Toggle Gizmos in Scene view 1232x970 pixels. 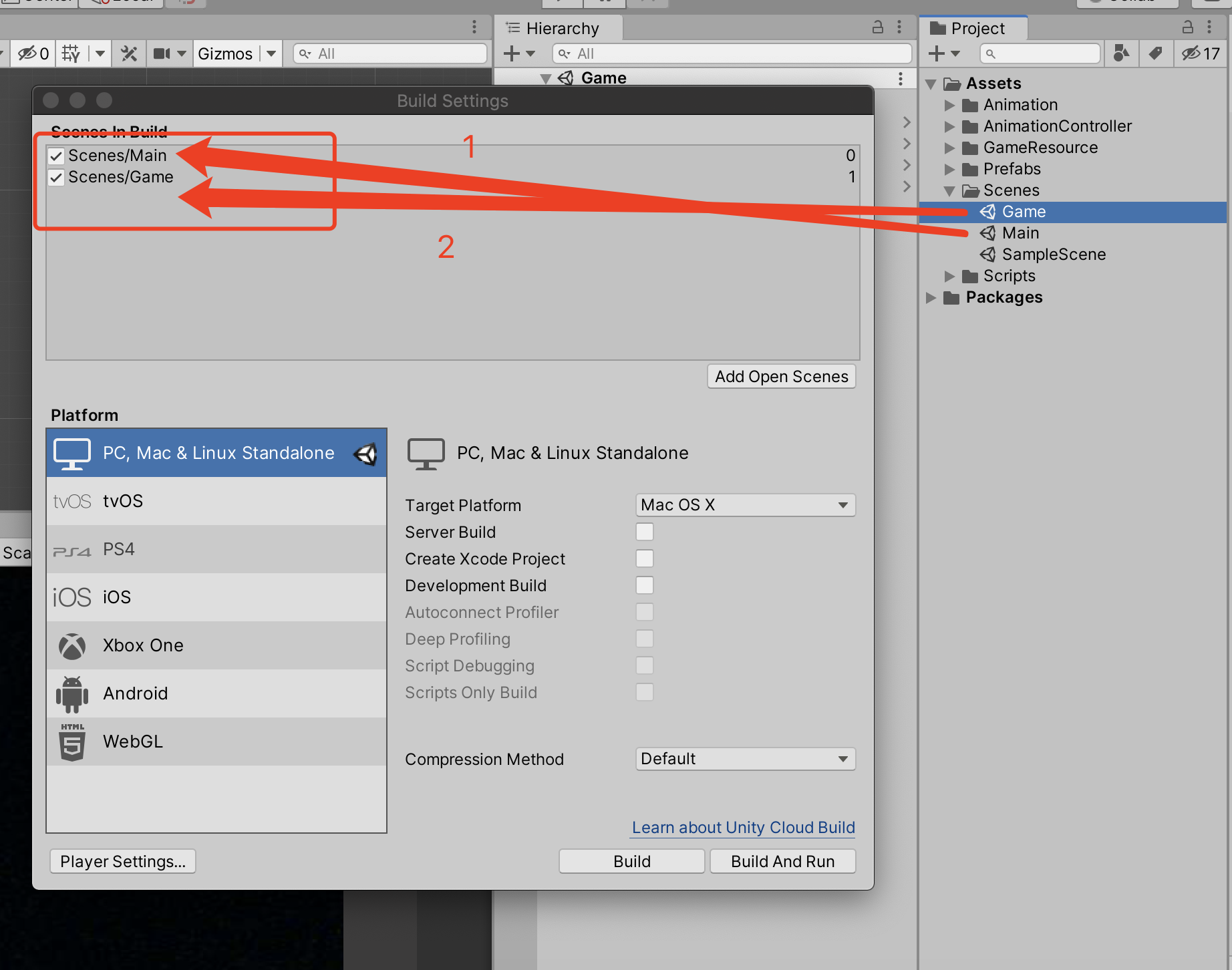[225, 53]
